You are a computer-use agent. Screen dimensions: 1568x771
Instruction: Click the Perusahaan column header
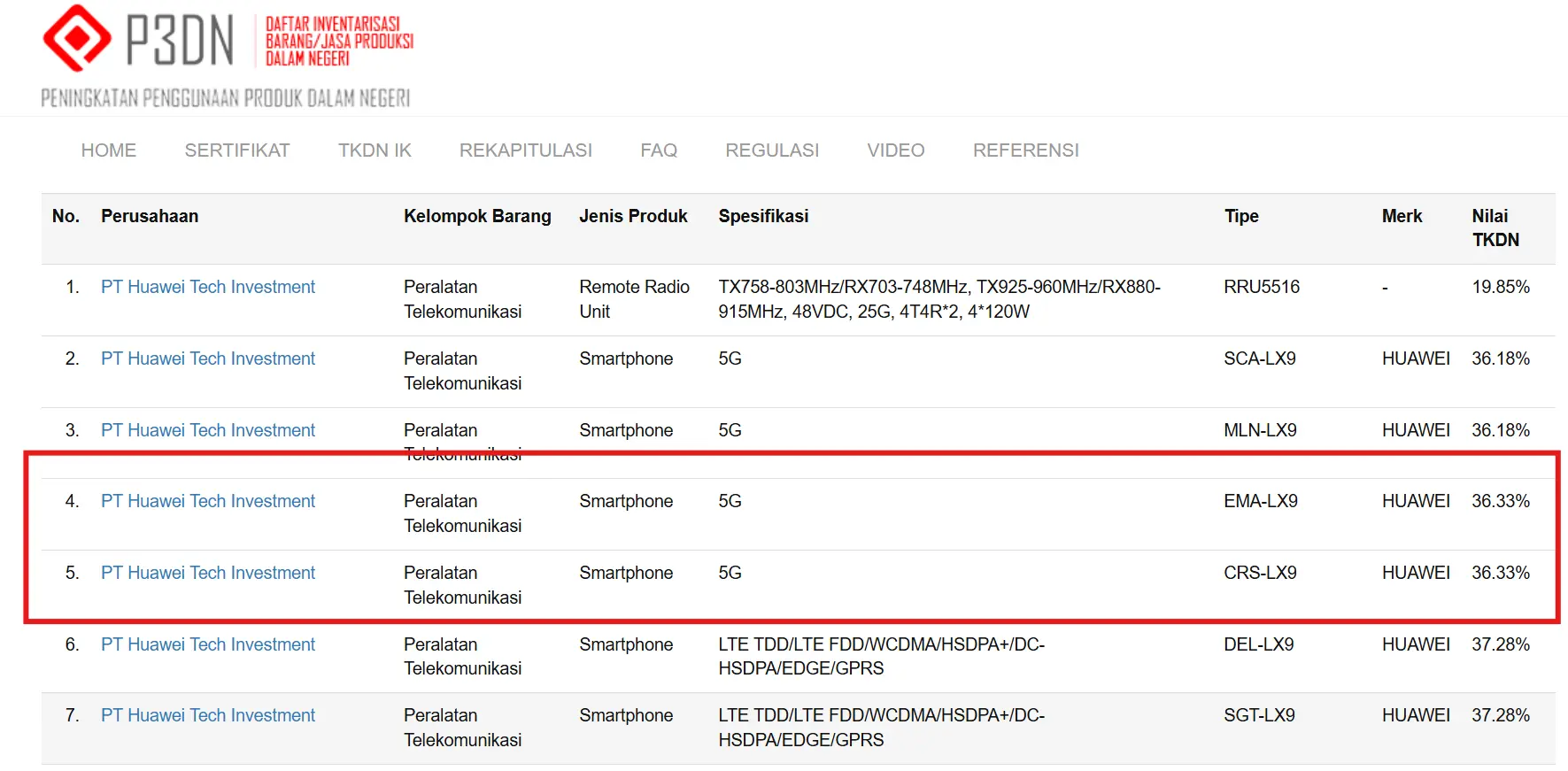[150, 216]
